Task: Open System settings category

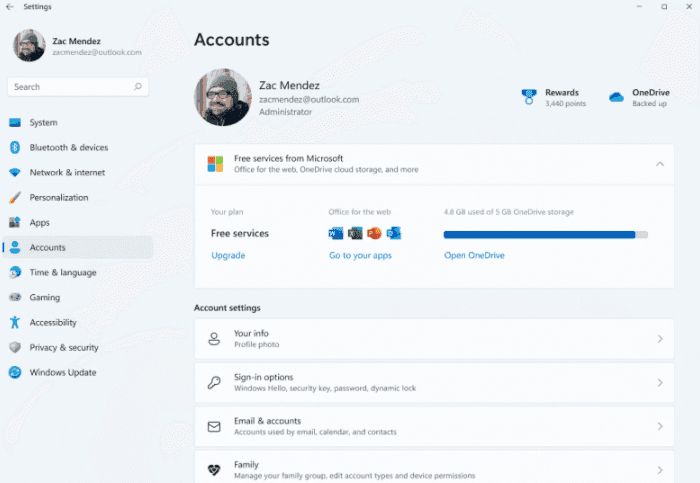Action: coord(78,122)
